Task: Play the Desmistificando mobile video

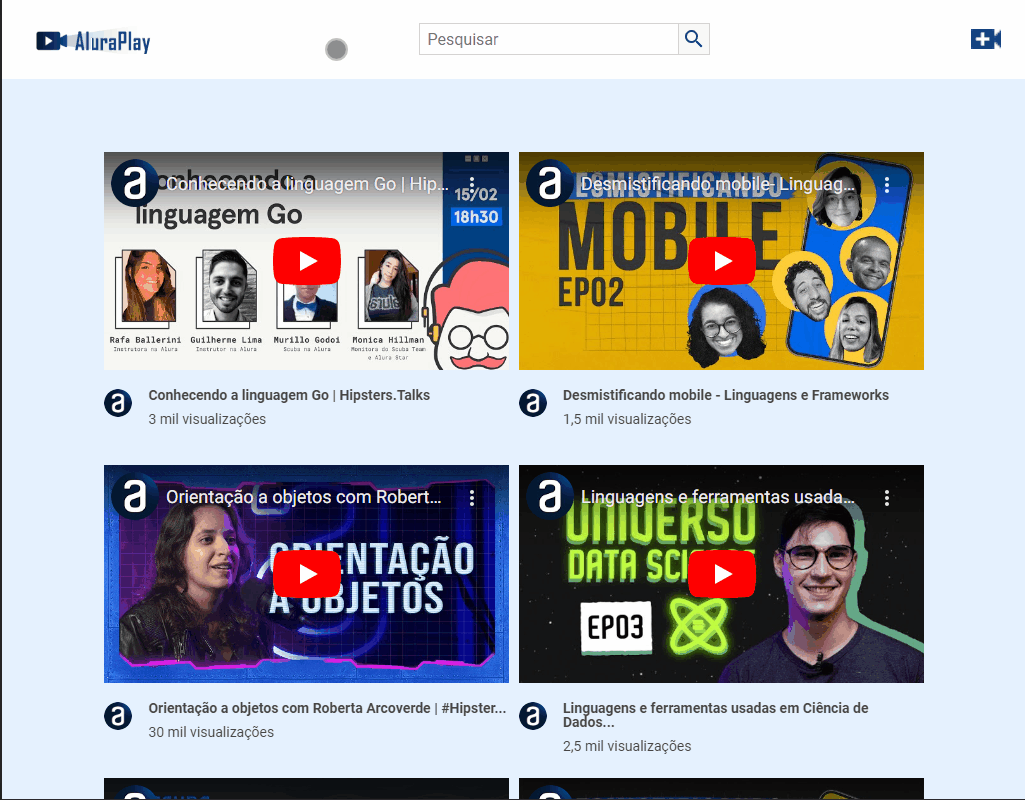Action: coord(722,261)
